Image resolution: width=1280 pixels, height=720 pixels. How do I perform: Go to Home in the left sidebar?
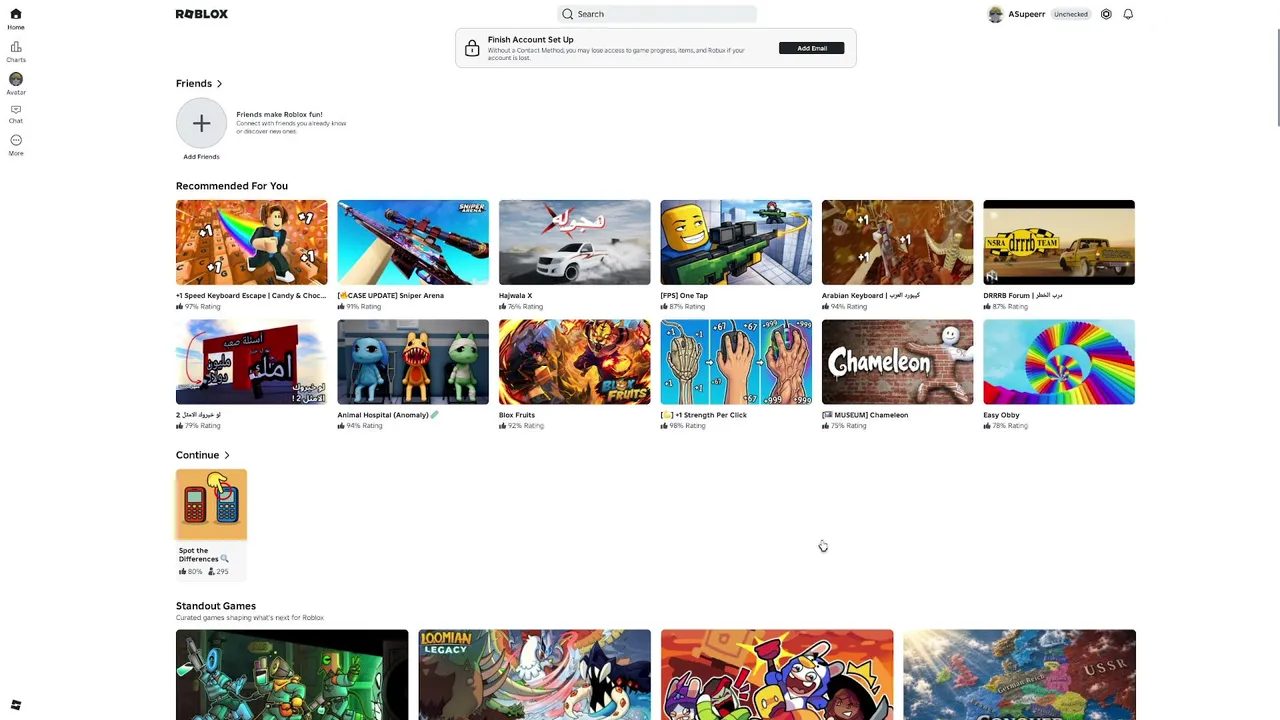16,19
